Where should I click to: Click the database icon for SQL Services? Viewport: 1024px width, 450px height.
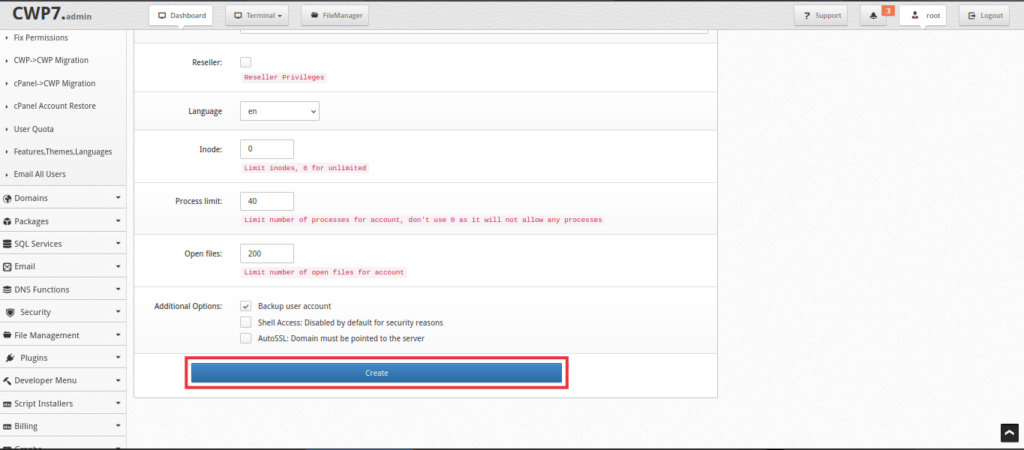click(8, 244)
